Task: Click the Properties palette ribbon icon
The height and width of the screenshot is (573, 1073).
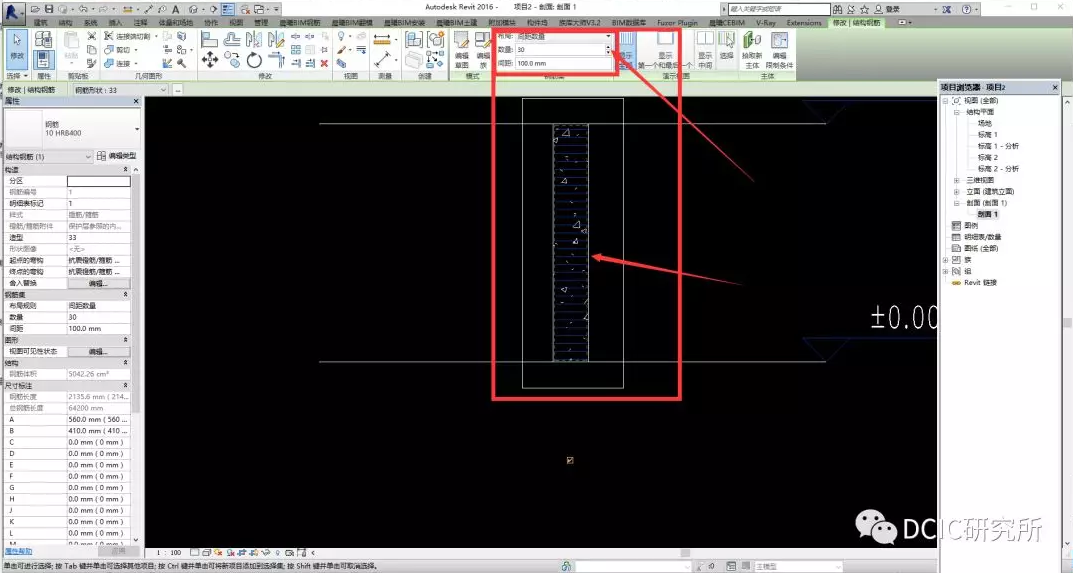Action: tap(44, 60)
